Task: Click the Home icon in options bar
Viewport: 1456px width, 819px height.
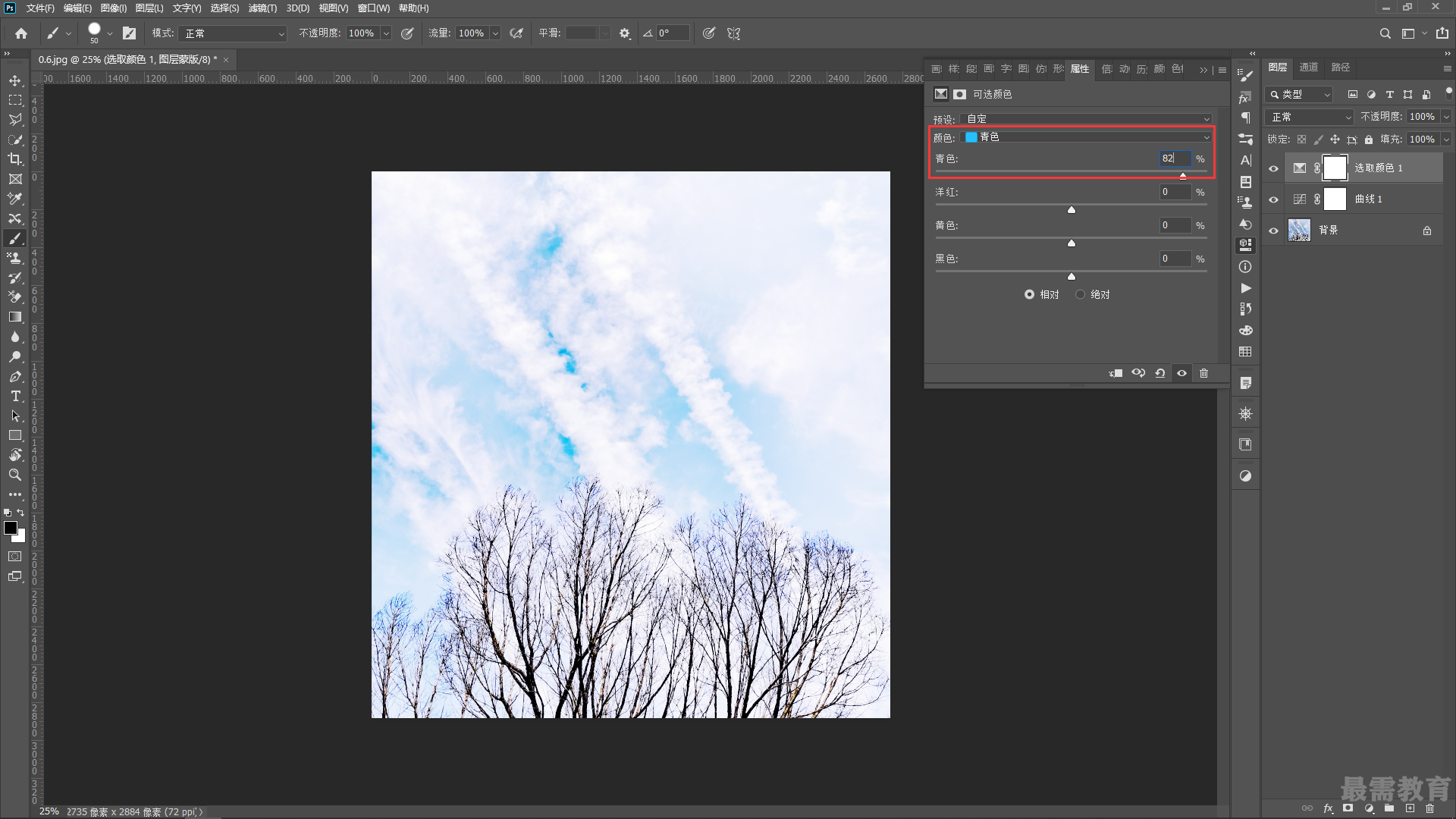Action: click(21, 33)
